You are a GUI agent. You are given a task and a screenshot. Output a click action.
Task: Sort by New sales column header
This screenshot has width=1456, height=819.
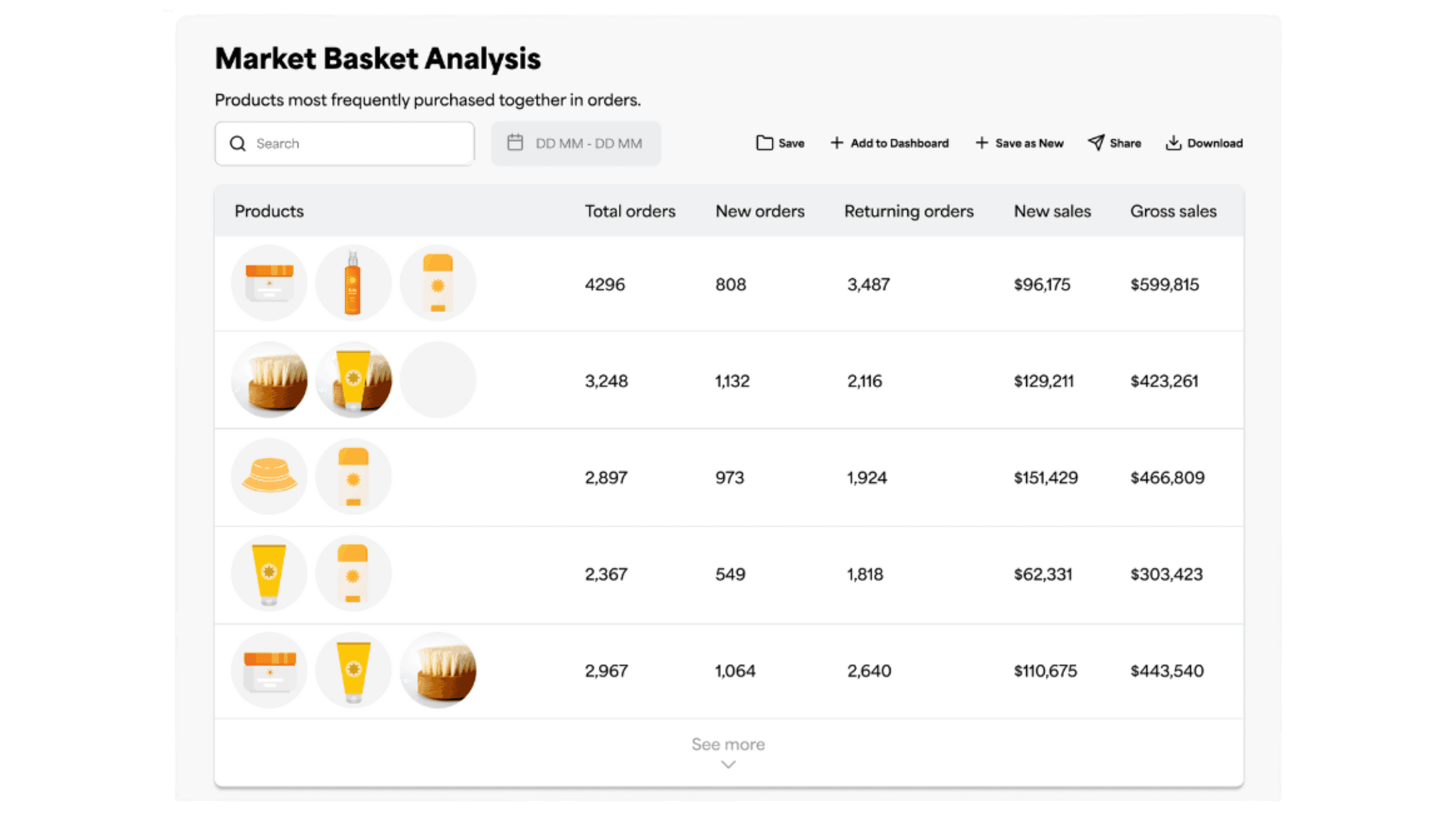(1052, 211)
